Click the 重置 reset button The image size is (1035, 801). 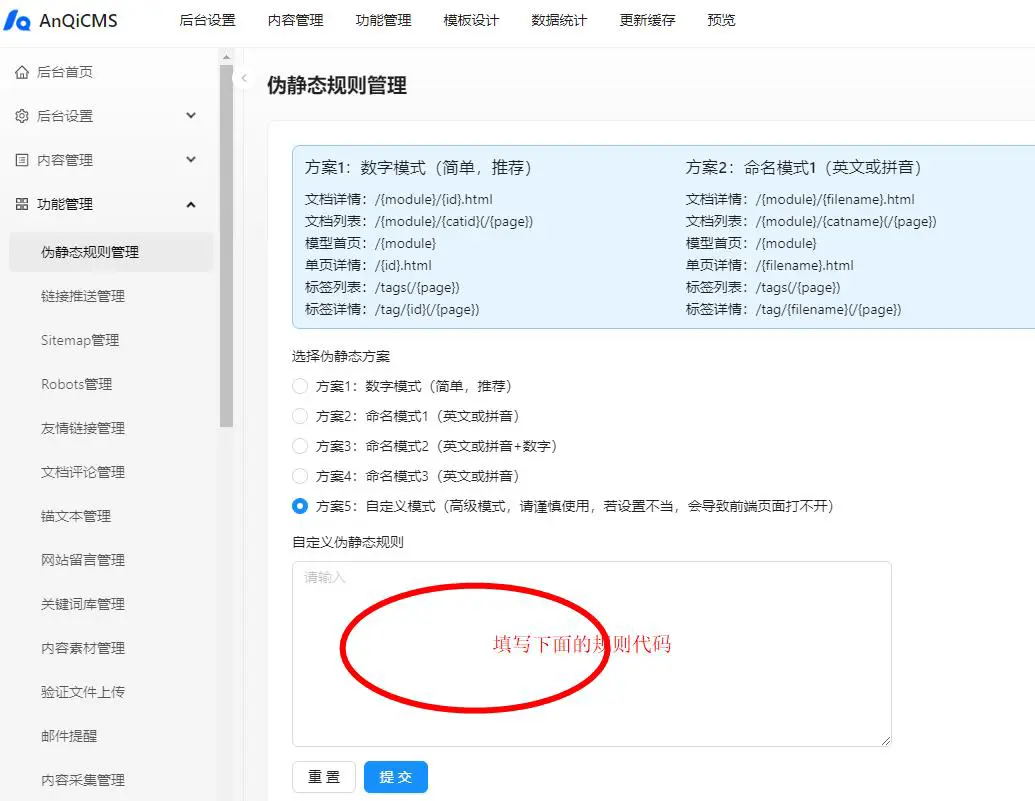click(323, 777)
